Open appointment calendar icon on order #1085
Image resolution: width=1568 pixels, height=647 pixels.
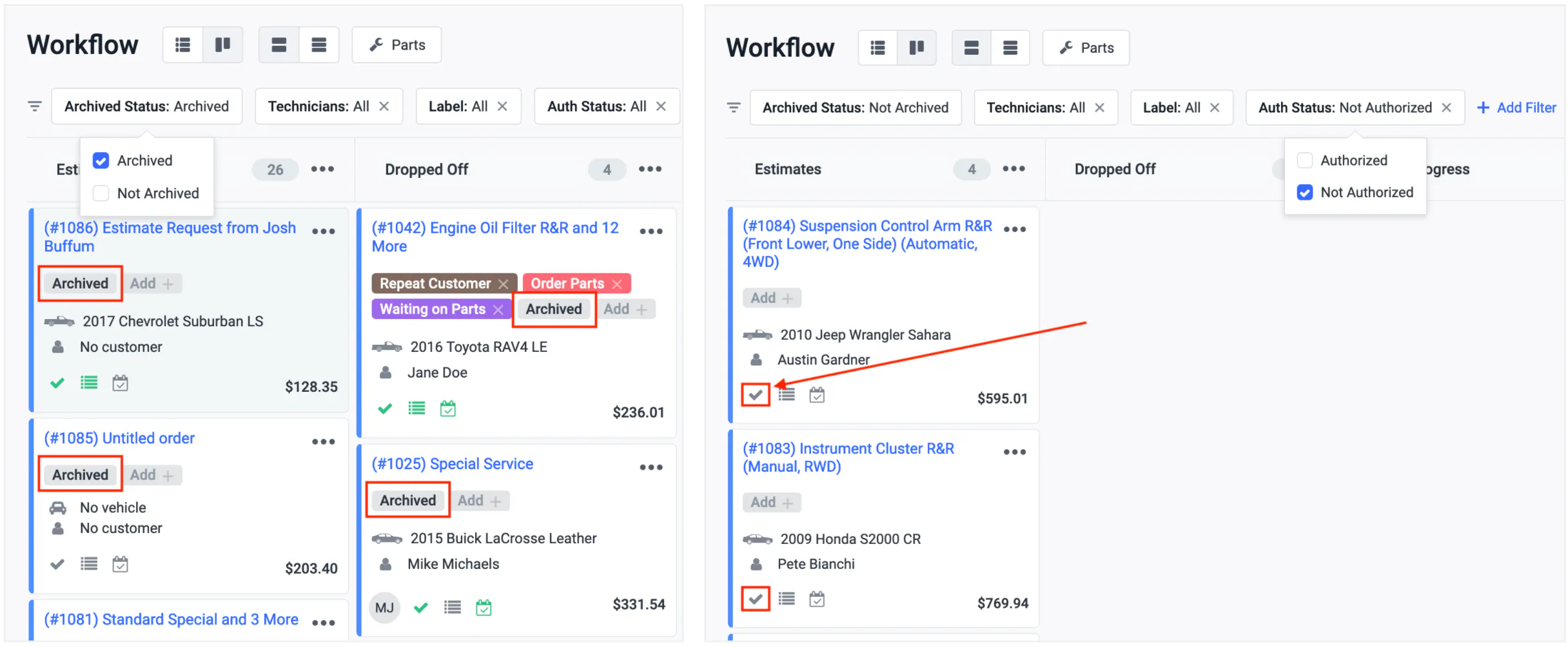point(121,565)
